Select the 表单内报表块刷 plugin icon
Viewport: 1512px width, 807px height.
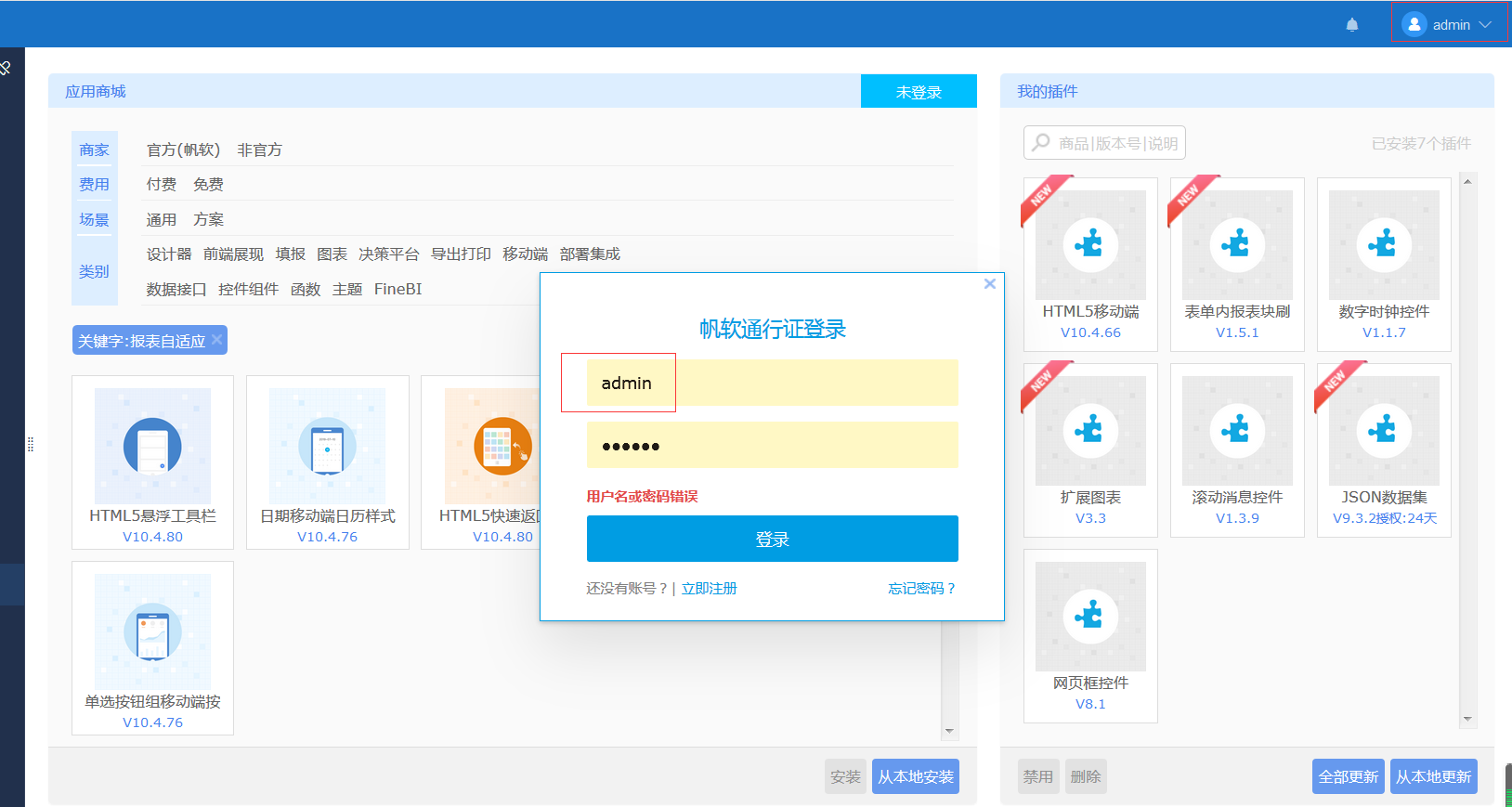(1237, 245)
